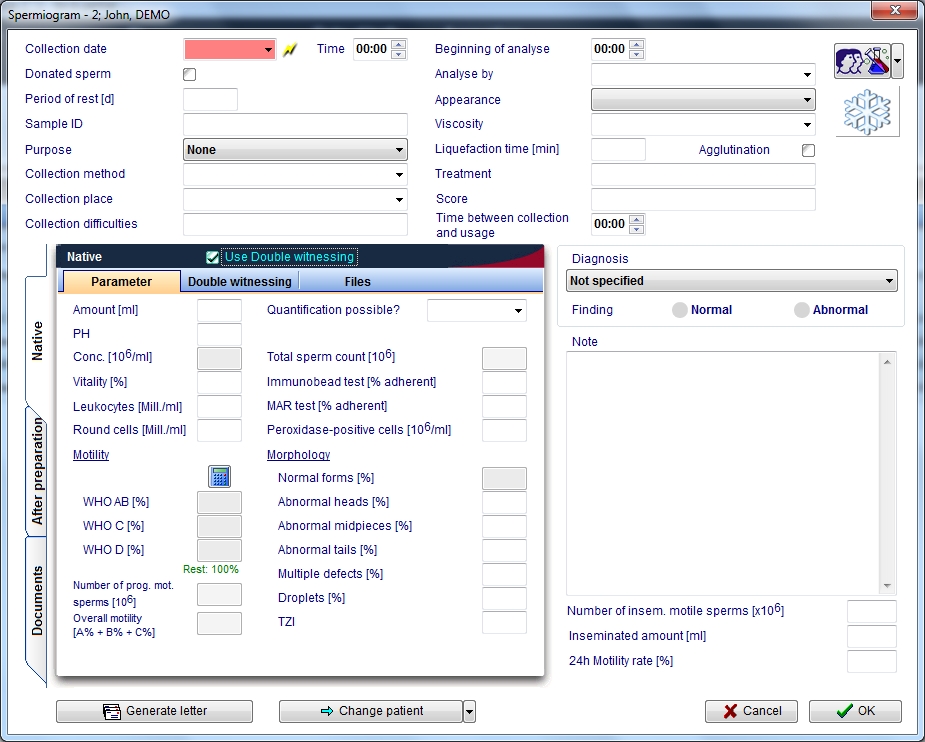Increase the collection Time spinner

399,44
